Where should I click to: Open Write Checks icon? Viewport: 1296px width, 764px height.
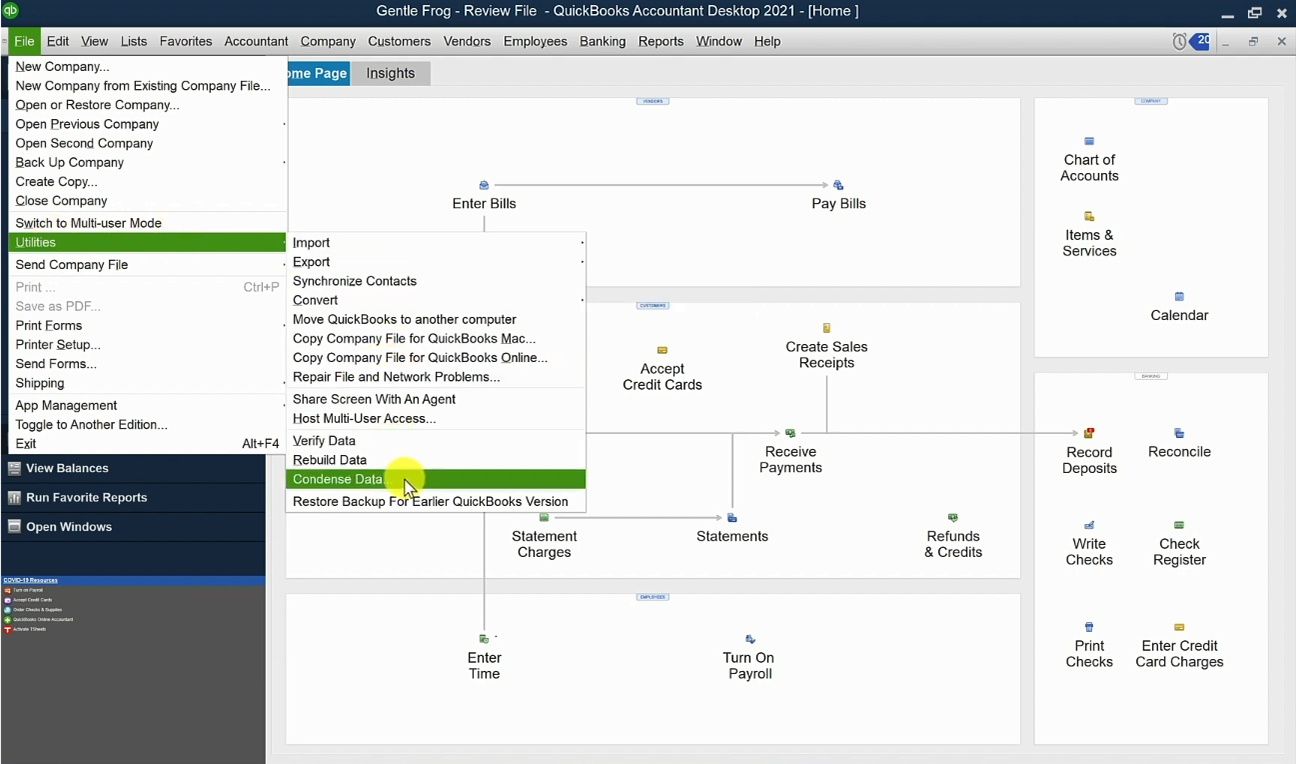coord(1089,525)
